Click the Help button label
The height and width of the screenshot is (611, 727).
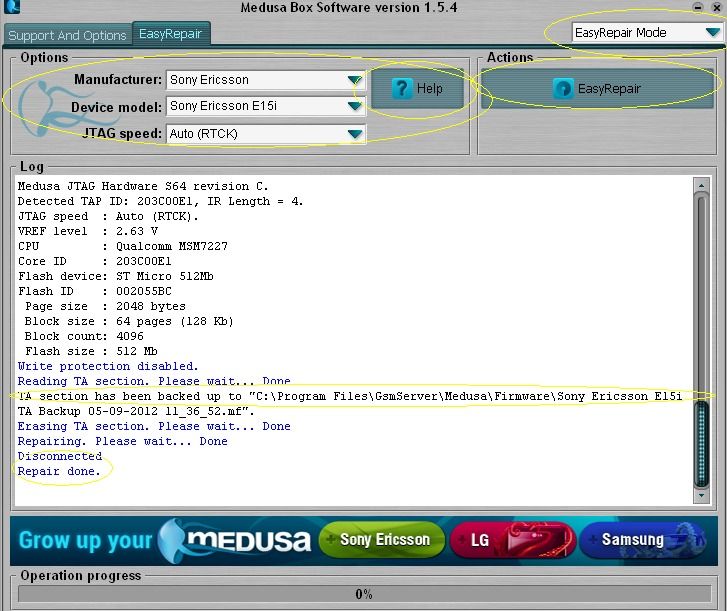(429, 88)
